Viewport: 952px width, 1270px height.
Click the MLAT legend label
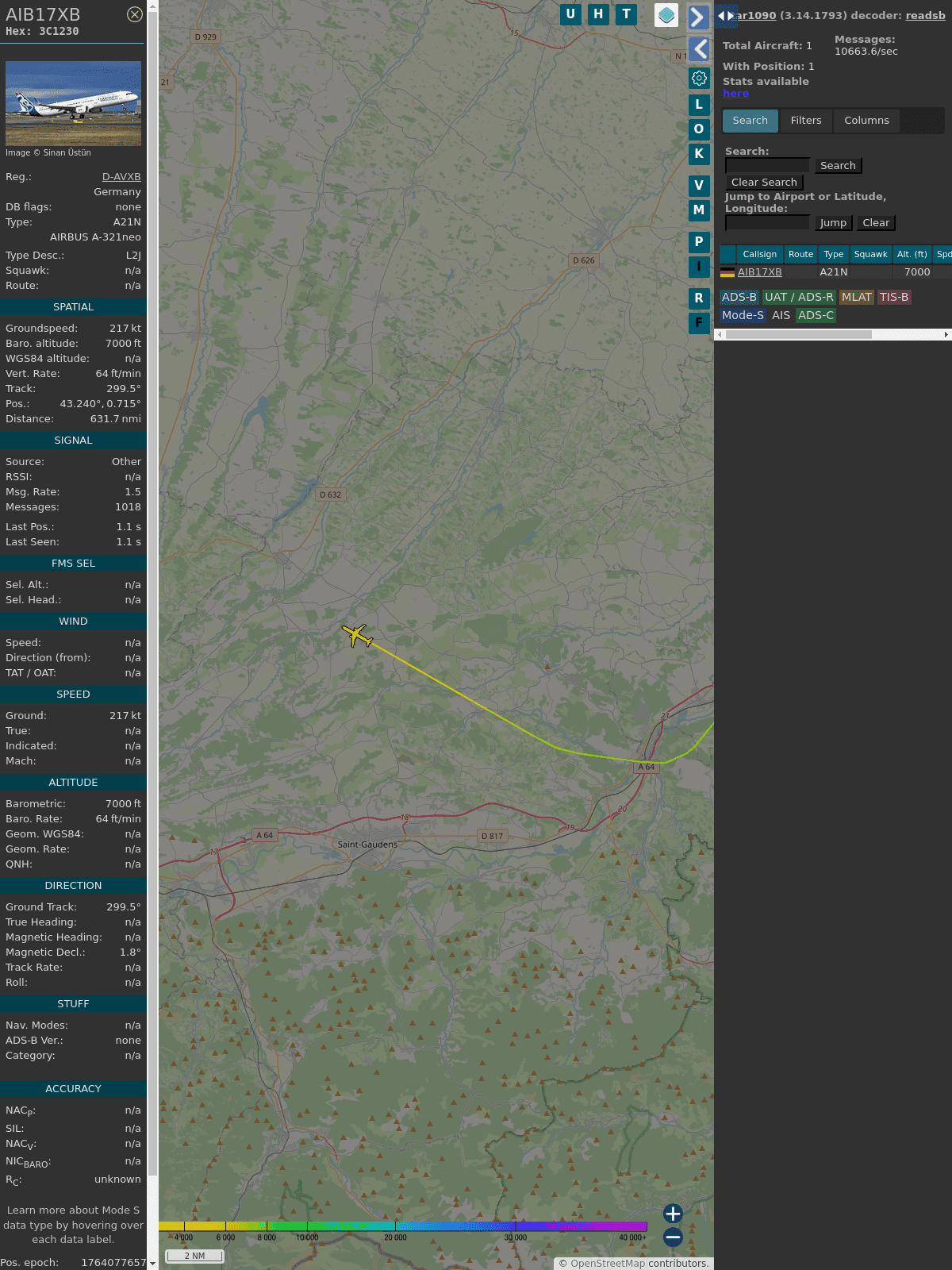click(x=856, y=297)
